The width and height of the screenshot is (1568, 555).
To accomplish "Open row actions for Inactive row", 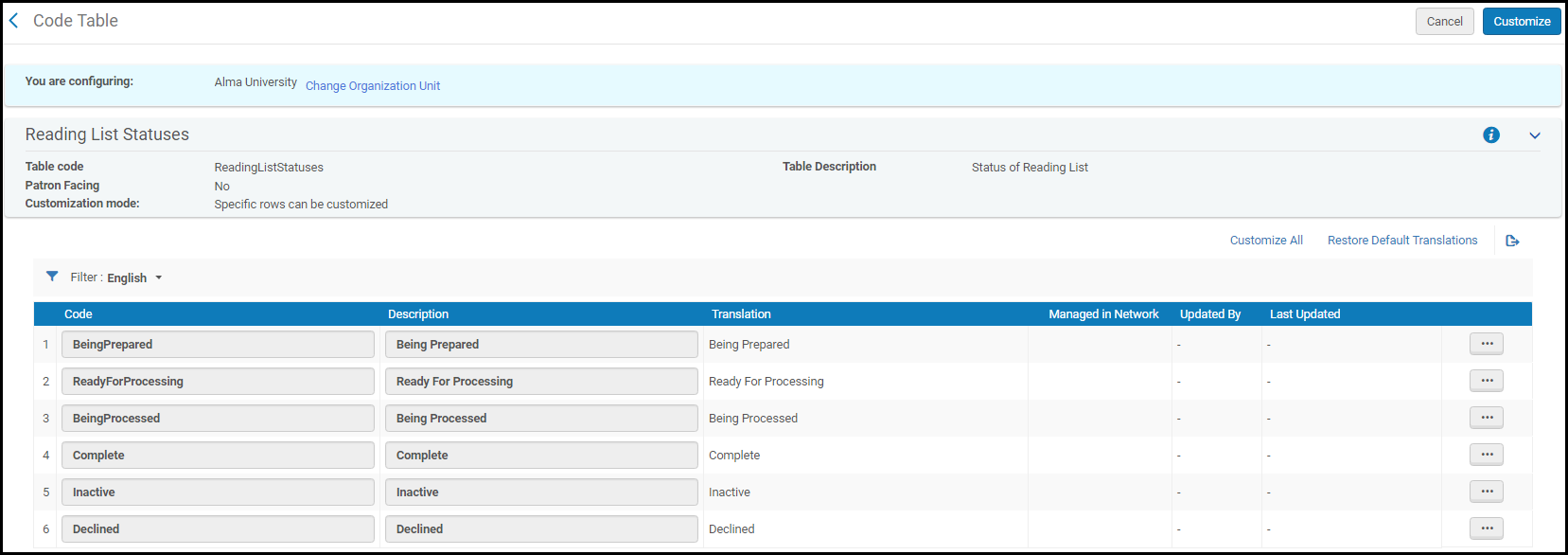I will (1487, 492).
